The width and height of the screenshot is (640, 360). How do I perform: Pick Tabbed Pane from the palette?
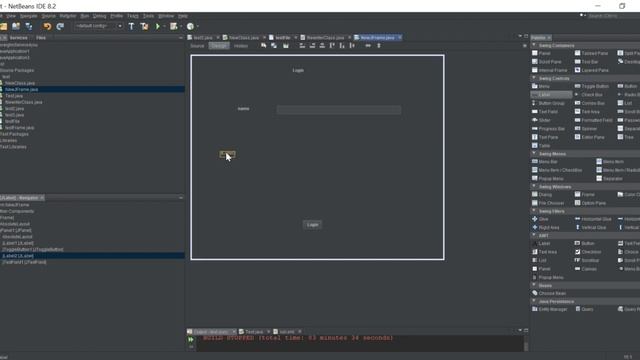click(x=591, y=53)
